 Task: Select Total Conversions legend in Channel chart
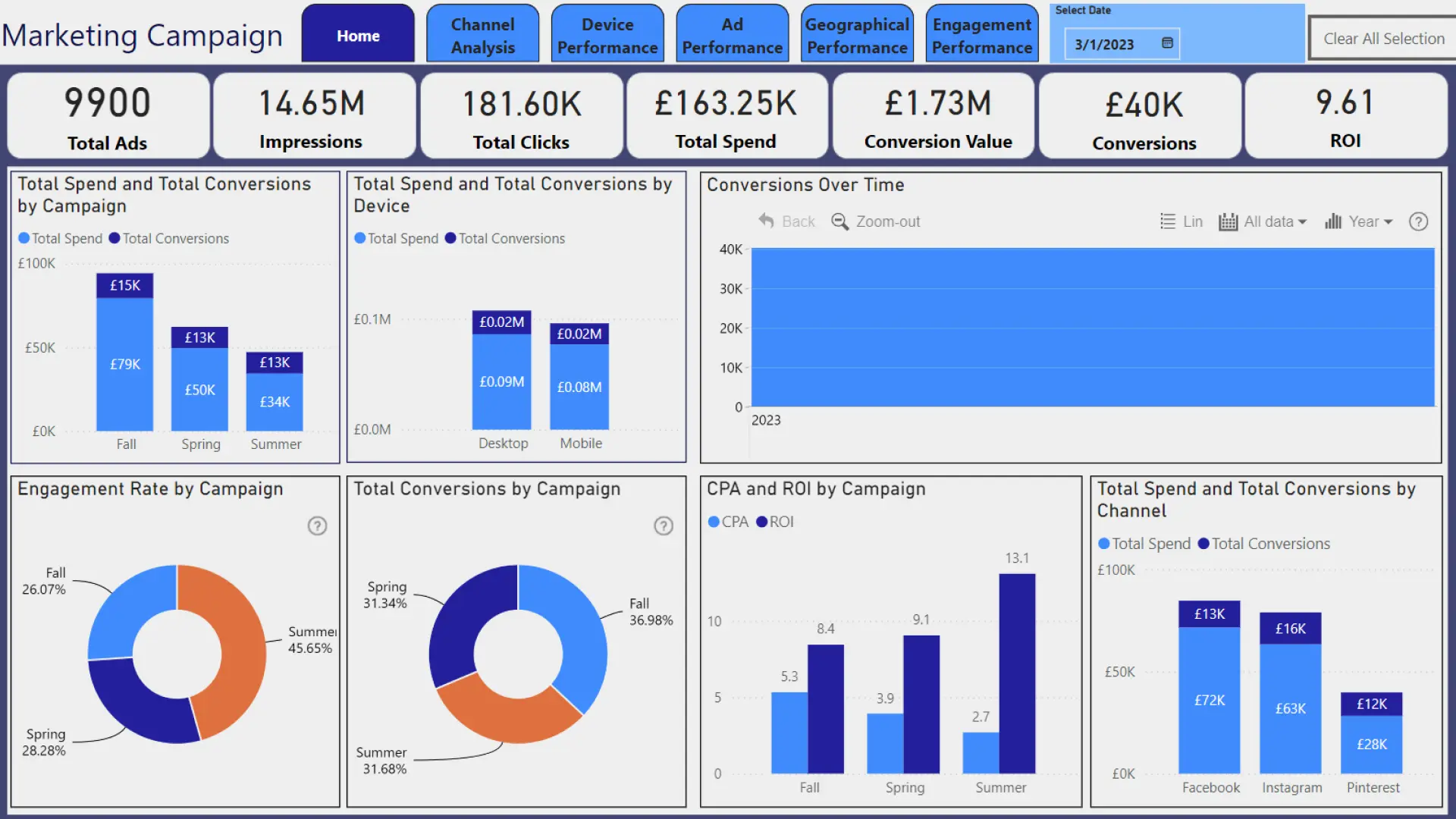pos(1263,544)
